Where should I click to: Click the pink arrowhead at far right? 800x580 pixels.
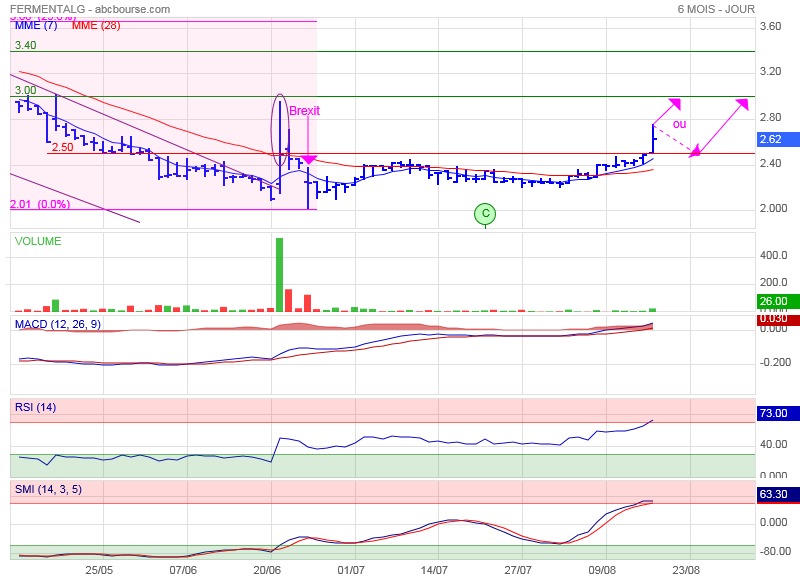741,103
